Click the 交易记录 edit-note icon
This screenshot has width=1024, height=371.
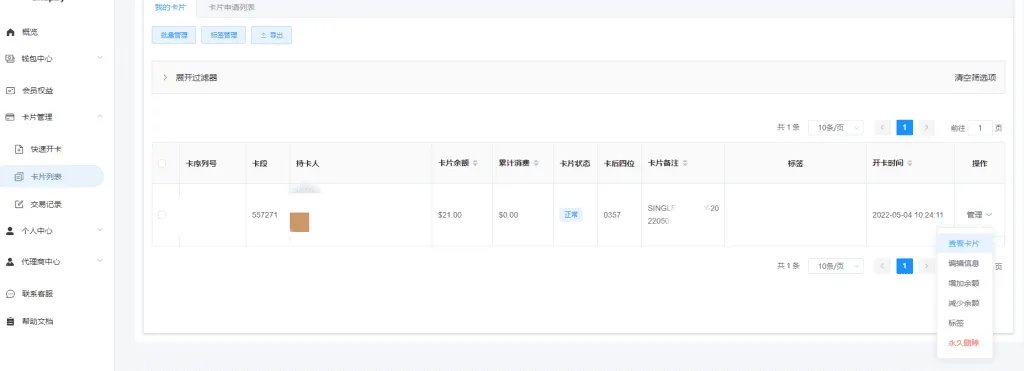[x=19, y=204]
